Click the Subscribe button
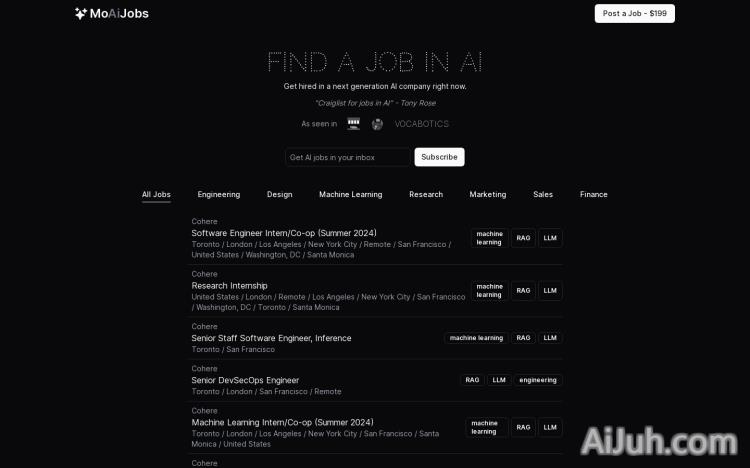 point(439,157)
